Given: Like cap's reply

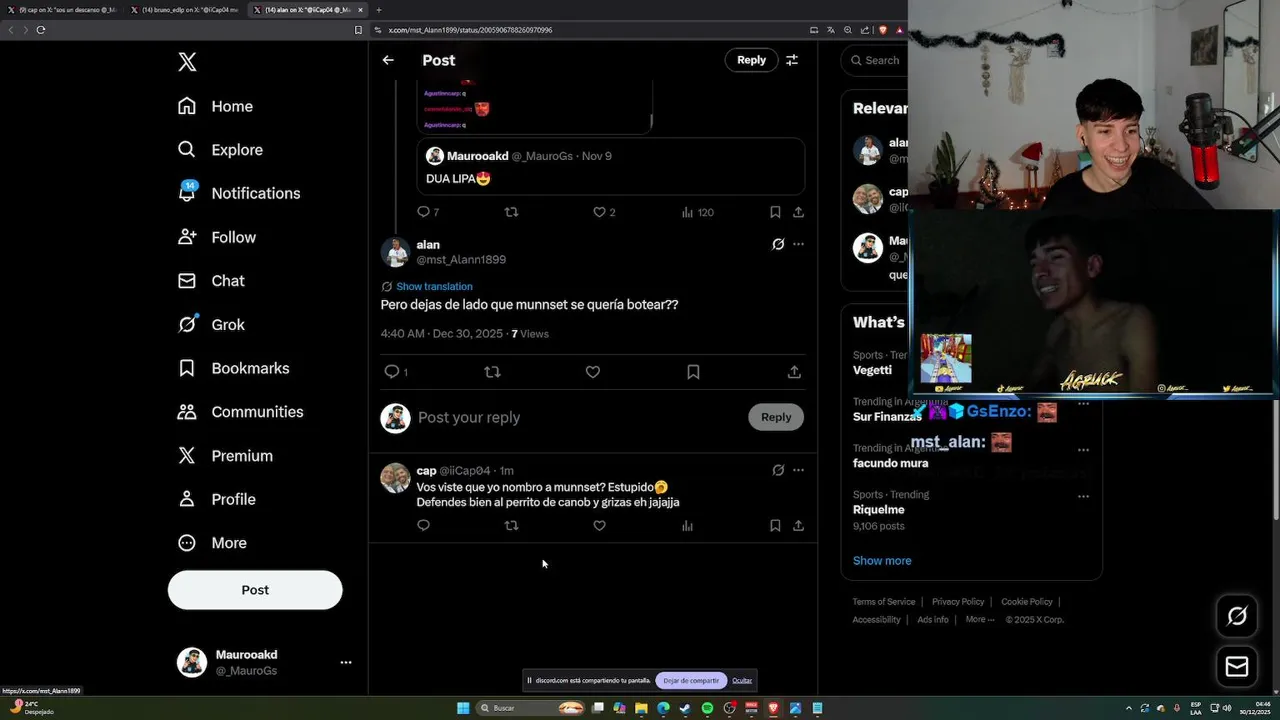Looking at the screenshot, I should click(x=599, y=525).
